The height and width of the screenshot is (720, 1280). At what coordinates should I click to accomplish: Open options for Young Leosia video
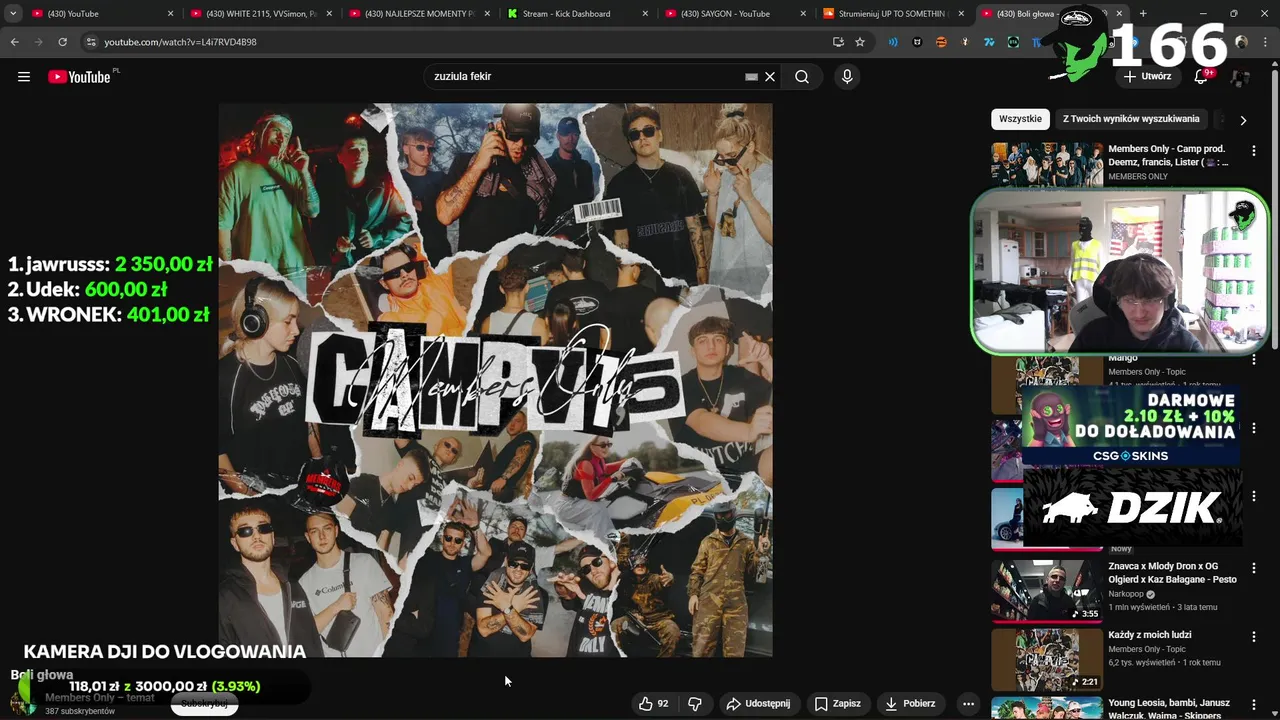coord(1253,706)
